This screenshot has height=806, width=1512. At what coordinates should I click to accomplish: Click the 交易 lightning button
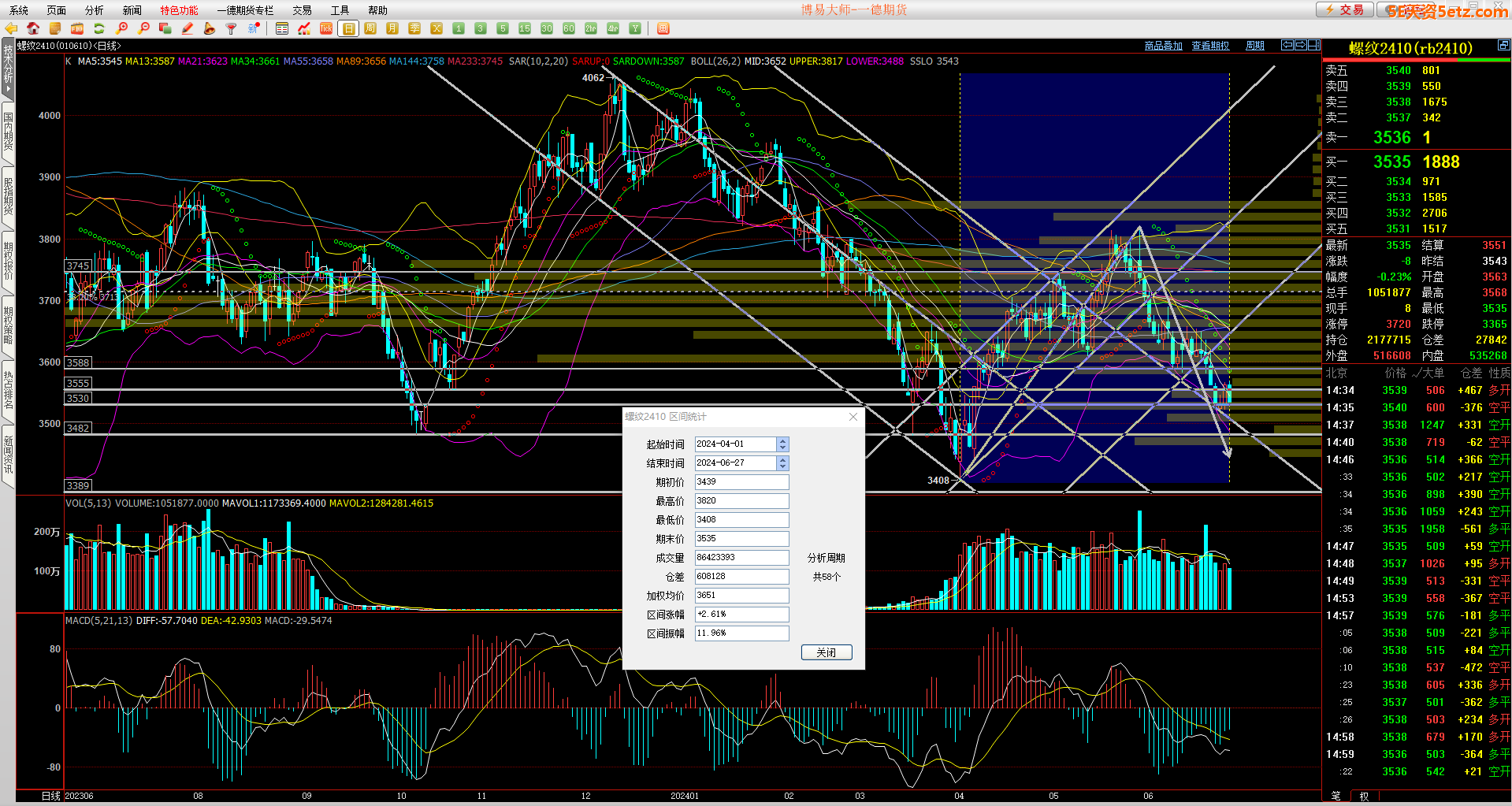click(1344, 9)
